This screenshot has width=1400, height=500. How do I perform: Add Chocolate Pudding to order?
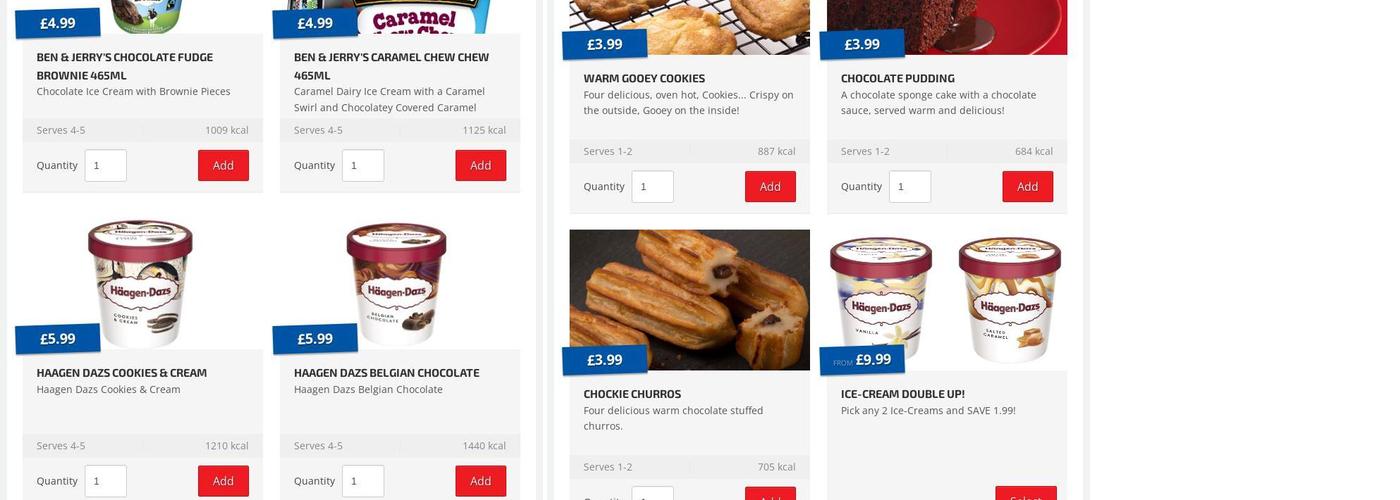pos(1028,186)
